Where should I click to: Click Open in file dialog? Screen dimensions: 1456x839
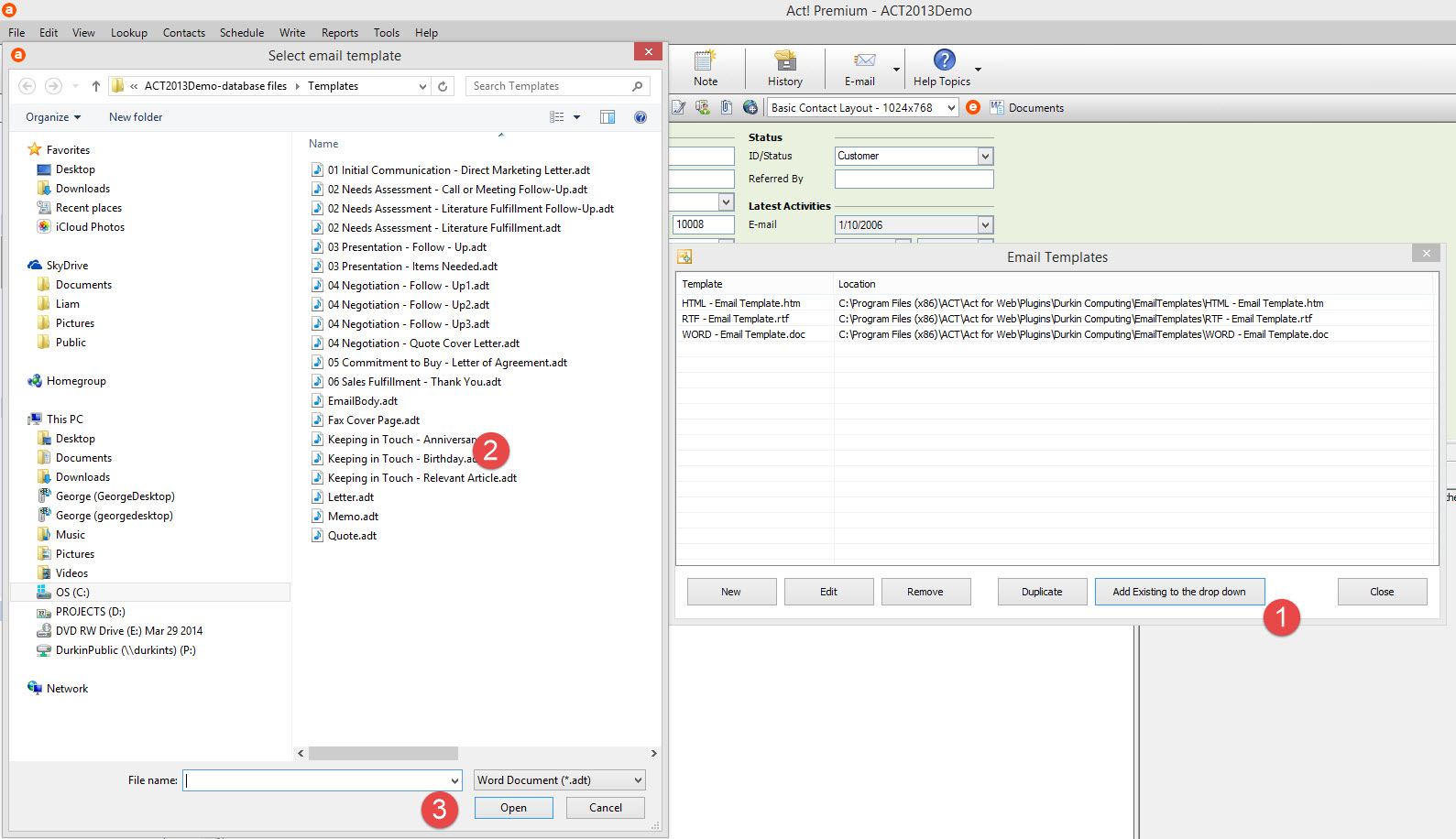click(513, 808)
